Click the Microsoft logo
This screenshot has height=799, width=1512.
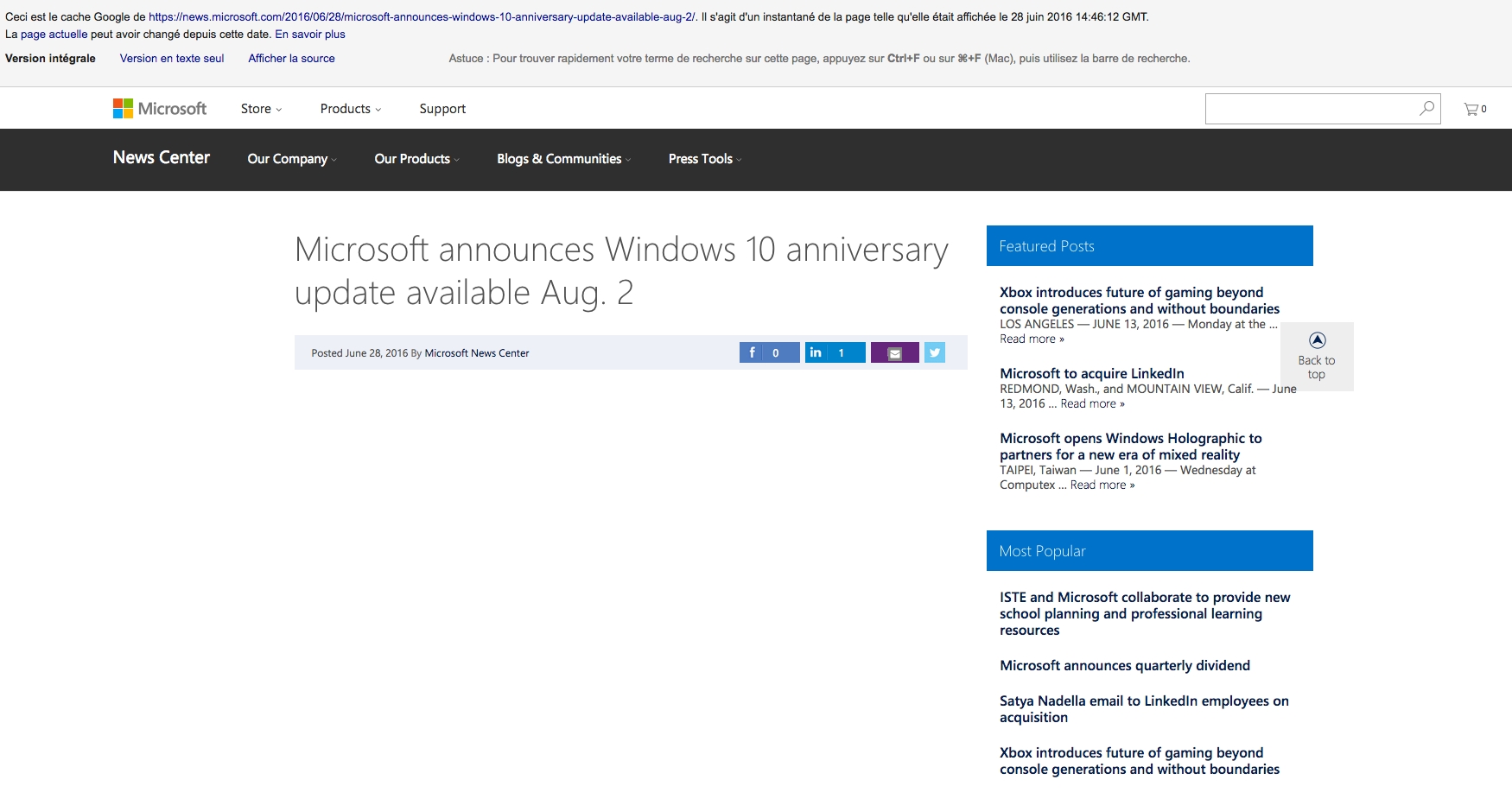[x=160, y=109]
